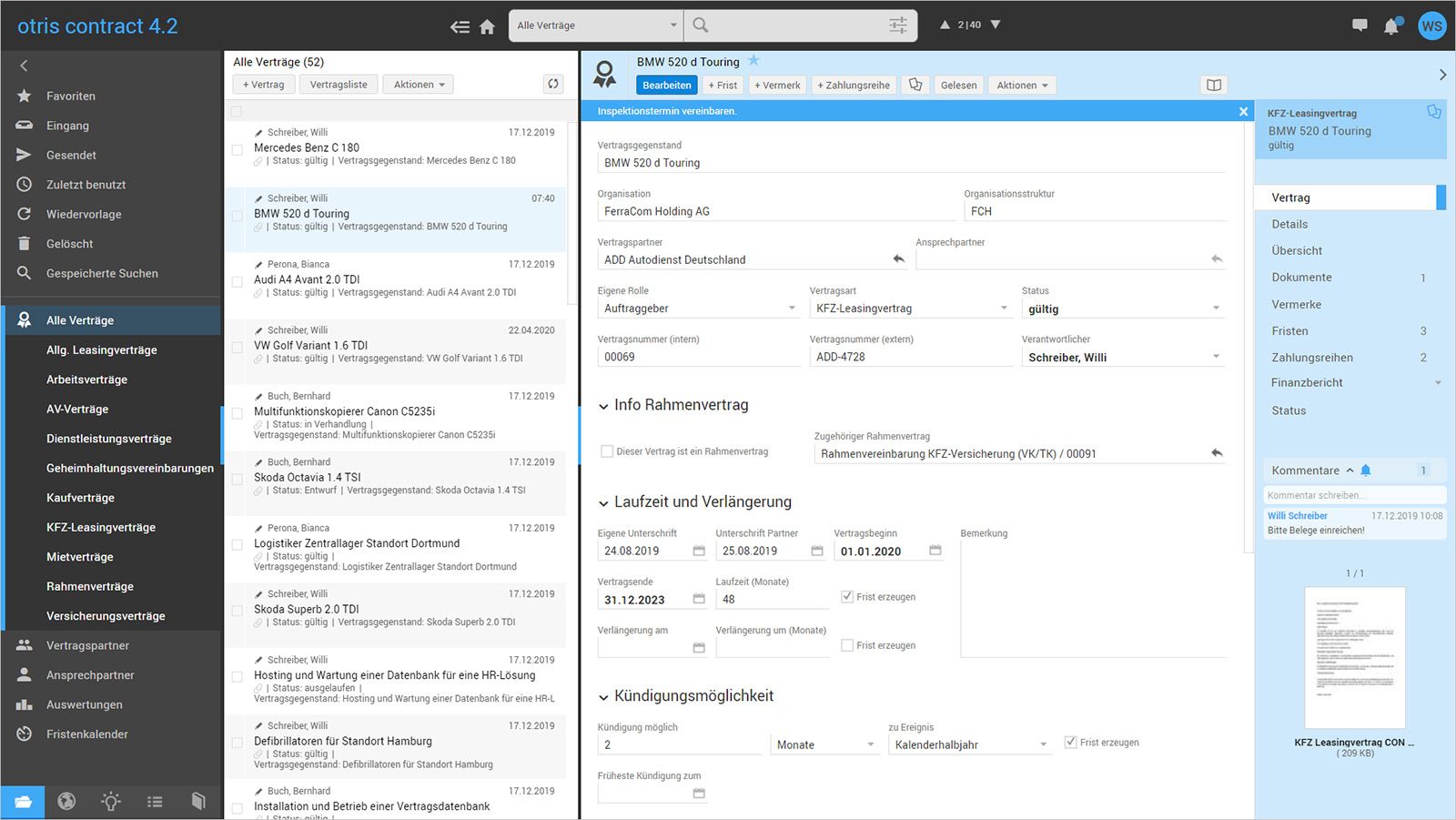
Task: Open calendar picker for Unterschrift Partner
Action: point(817,551)
